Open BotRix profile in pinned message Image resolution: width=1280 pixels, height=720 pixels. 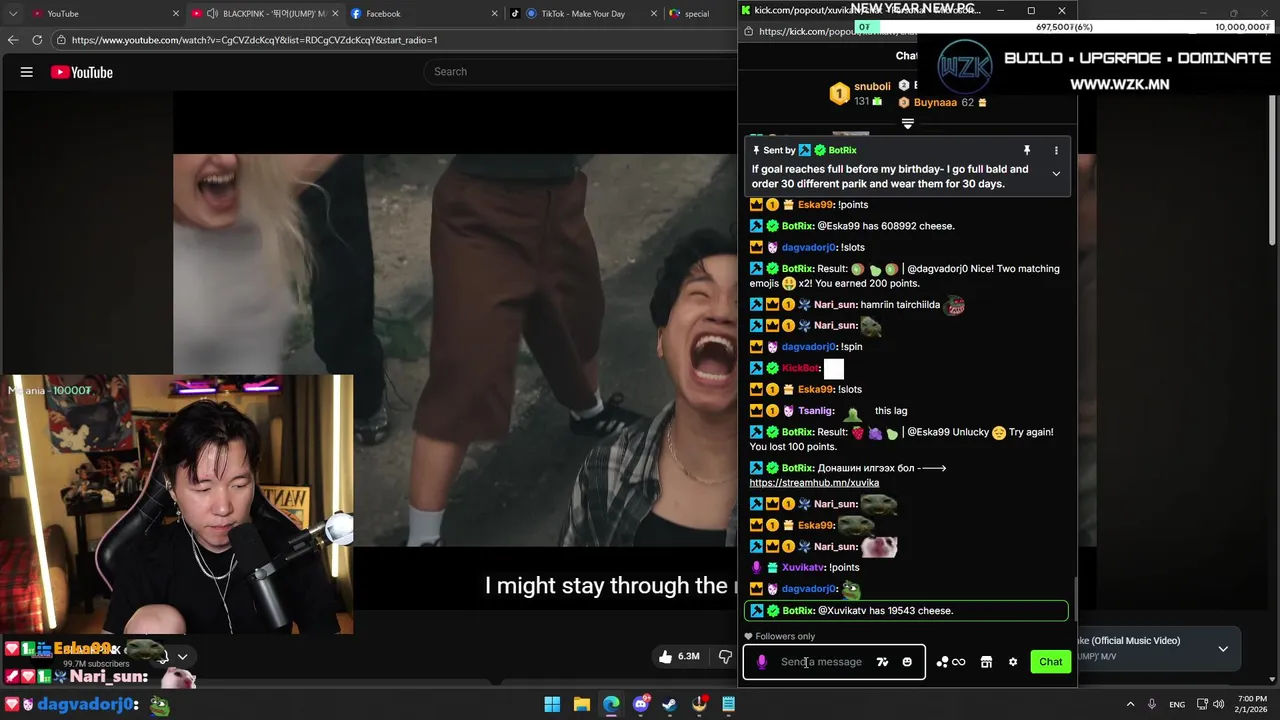coord(842,150)
